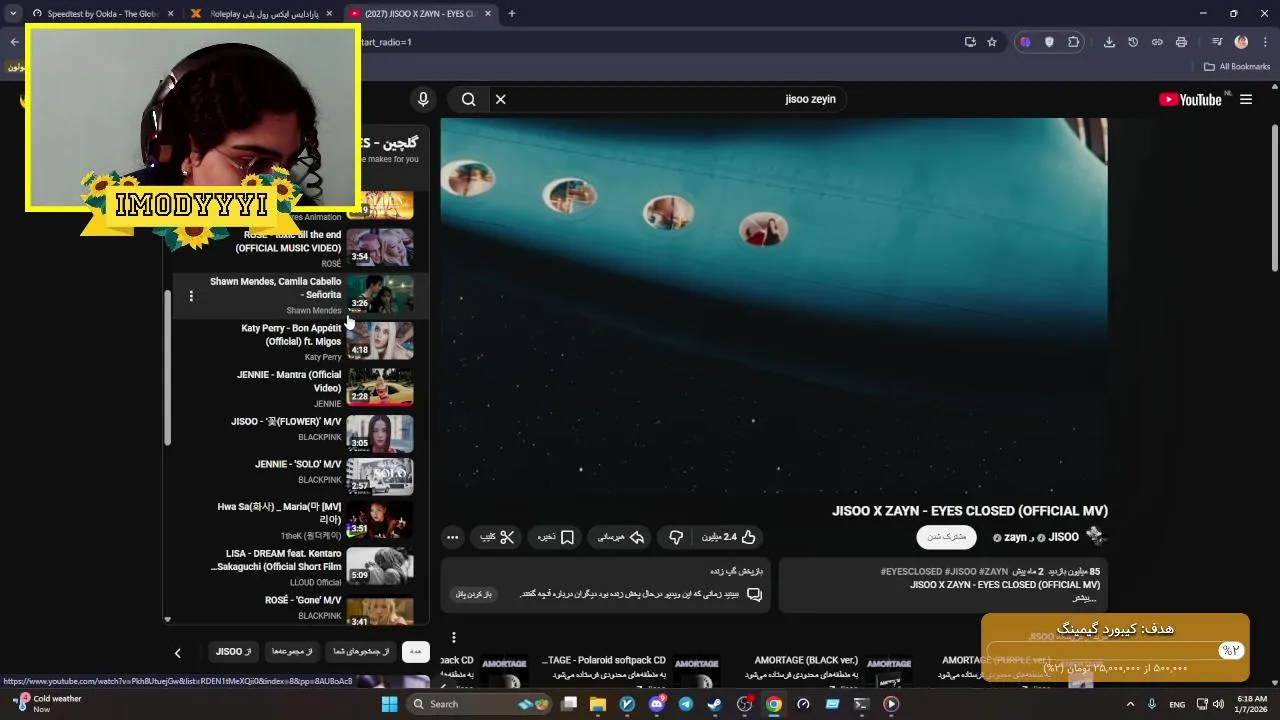The width and height of the screenshot is (1280, 720).
Task: Open the tab search dropdown arrow
Action: point(13,14)
